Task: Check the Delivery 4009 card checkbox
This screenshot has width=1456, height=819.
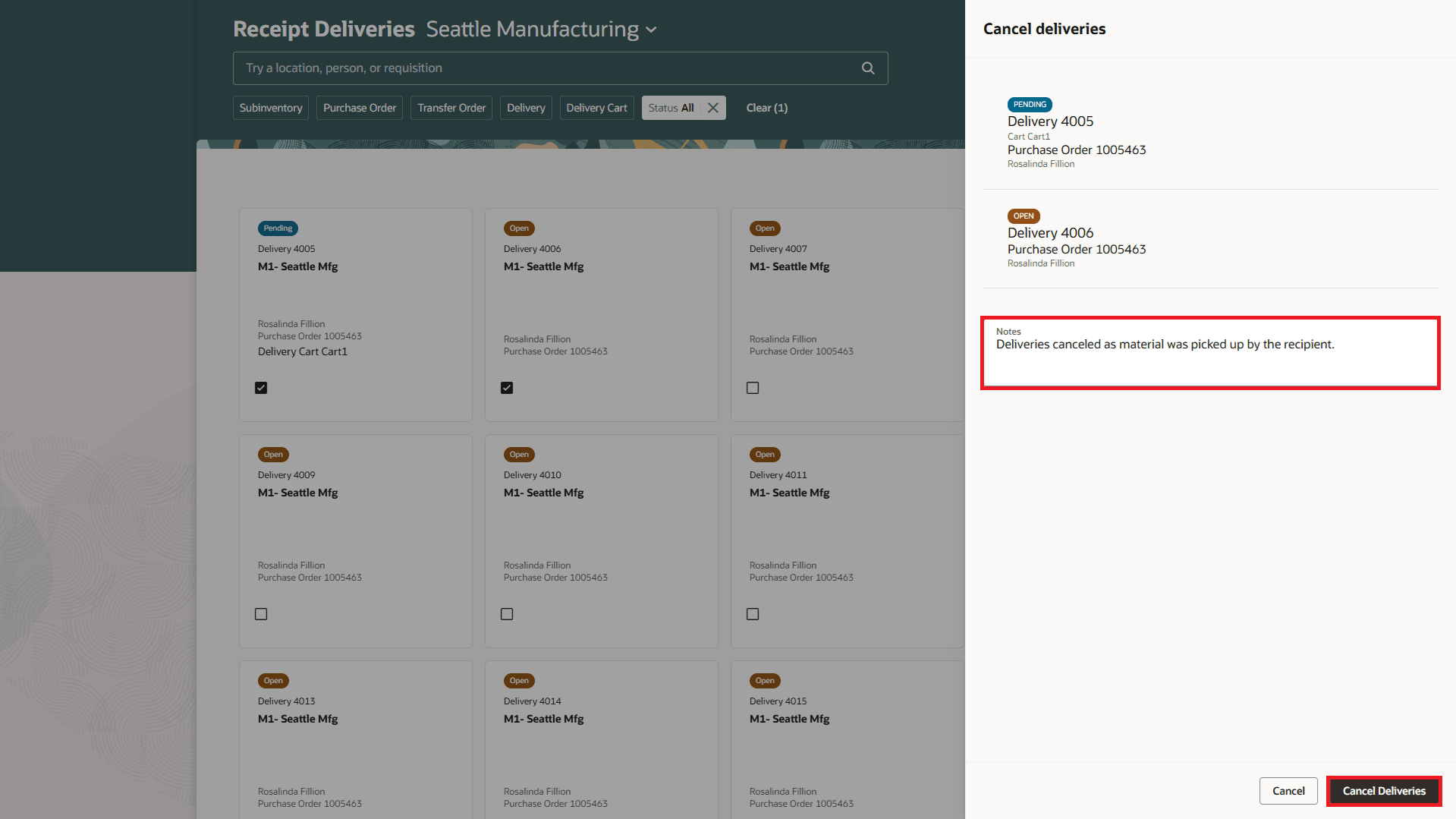Action: coord(261,614)
